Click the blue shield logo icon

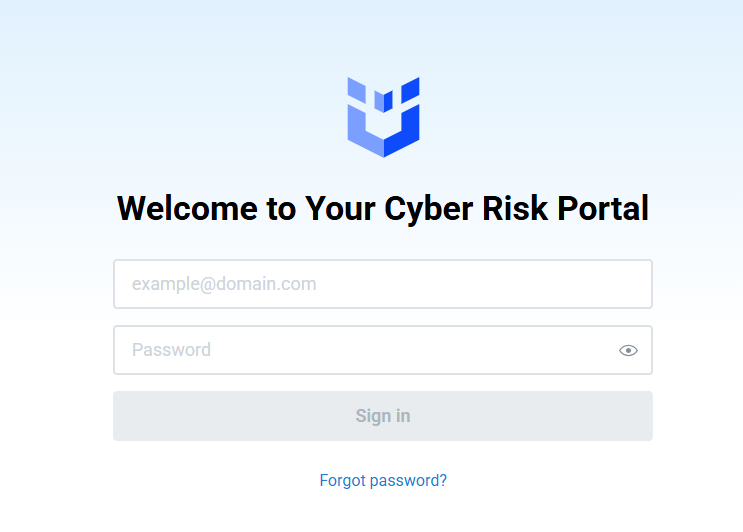tap(383, 117)
